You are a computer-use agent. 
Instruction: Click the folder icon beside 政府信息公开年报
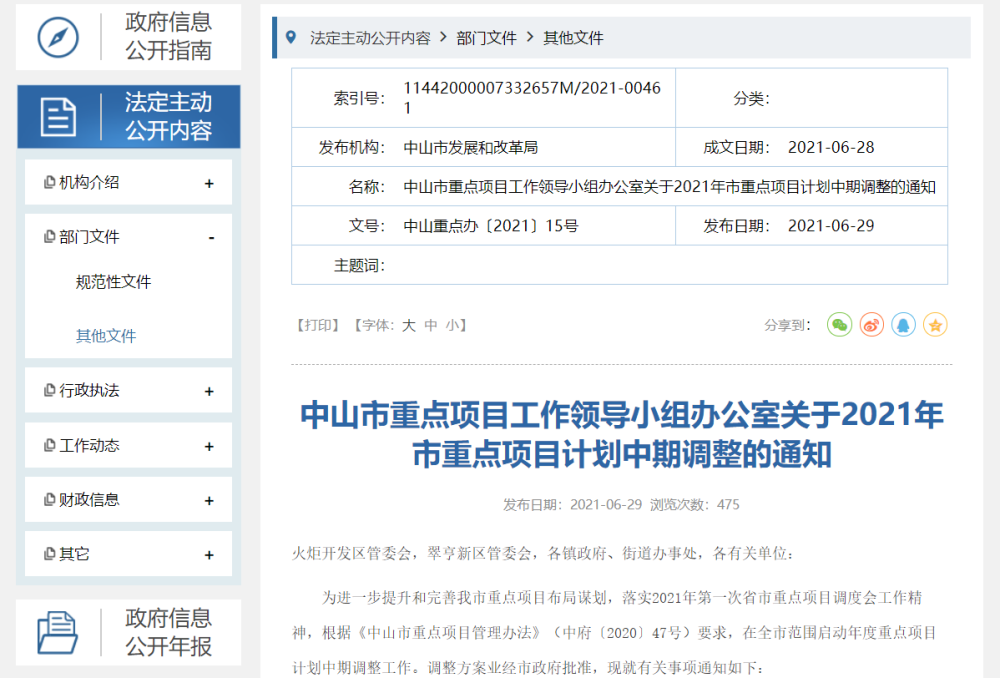pos(59,631)
